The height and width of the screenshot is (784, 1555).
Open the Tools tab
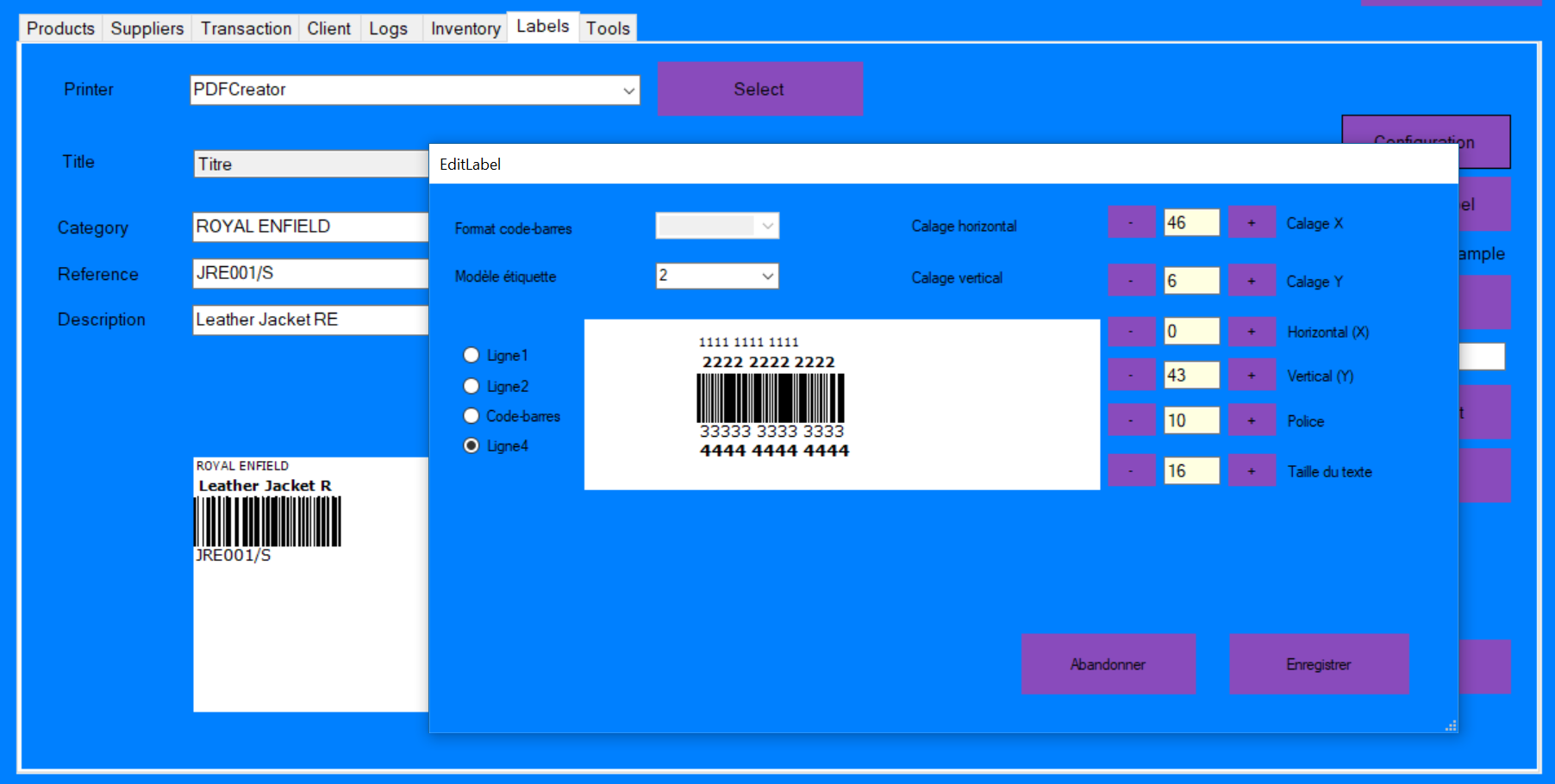click(607, 28)
